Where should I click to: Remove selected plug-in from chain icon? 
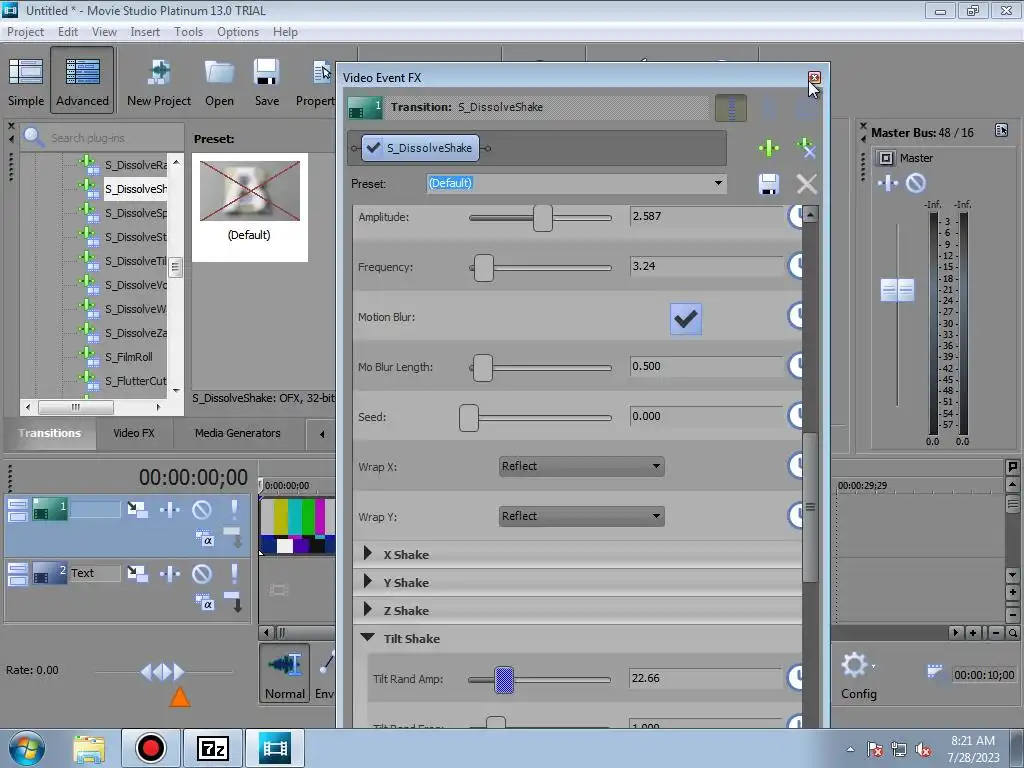[807, 148]
